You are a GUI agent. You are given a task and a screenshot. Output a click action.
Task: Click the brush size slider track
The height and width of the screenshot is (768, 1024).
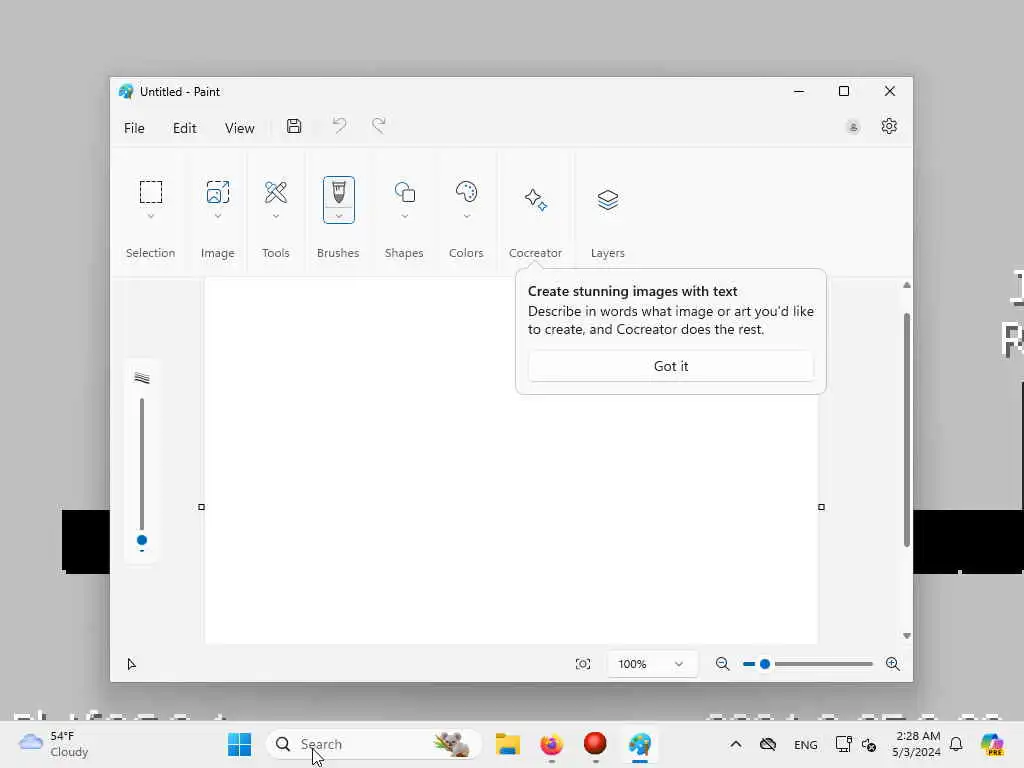tap(142, 464)
